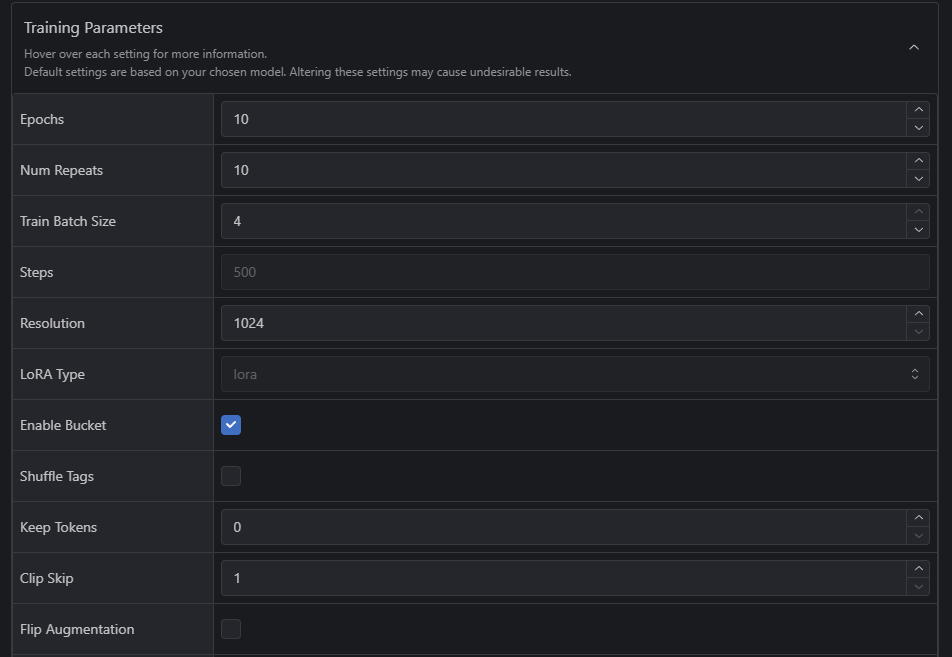The image size is (952, 657).
Task: Click the Epochs input field
Action: pyautogui.click(x=560, y=119)
